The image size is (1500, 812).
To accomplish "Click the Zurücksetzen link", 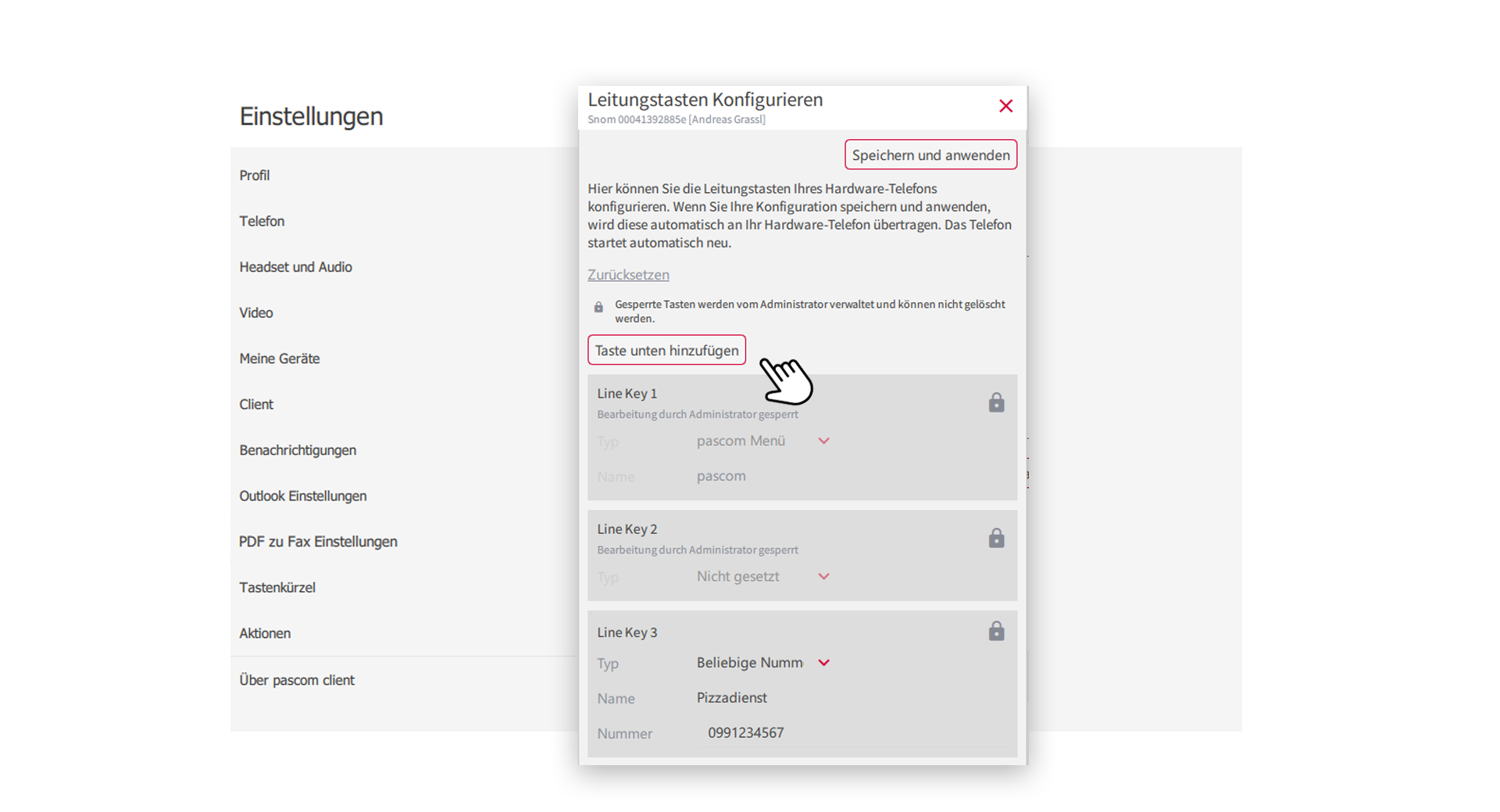I will (628, 275).
